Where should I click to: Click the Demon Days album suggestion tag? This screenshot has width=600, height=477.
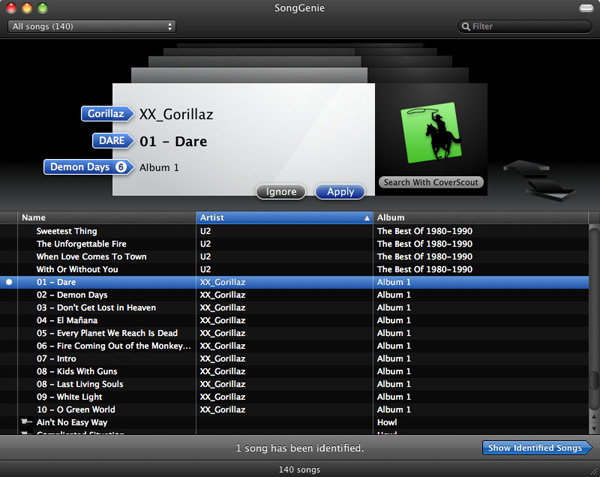[89, 167]
